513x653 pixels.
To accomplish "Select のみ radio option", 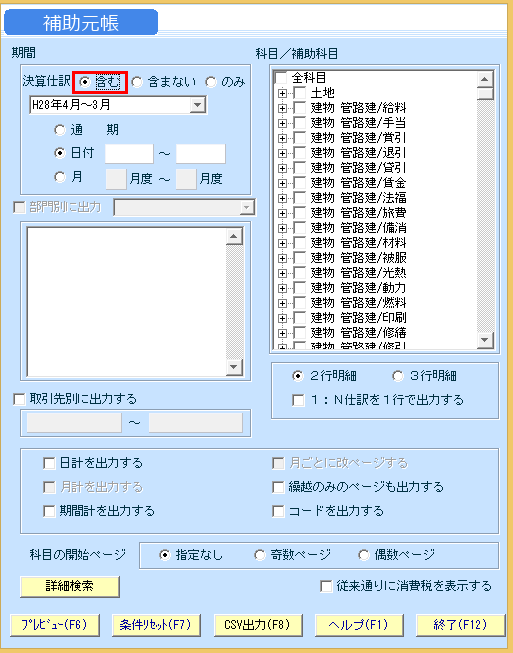I will click(211, 82).
